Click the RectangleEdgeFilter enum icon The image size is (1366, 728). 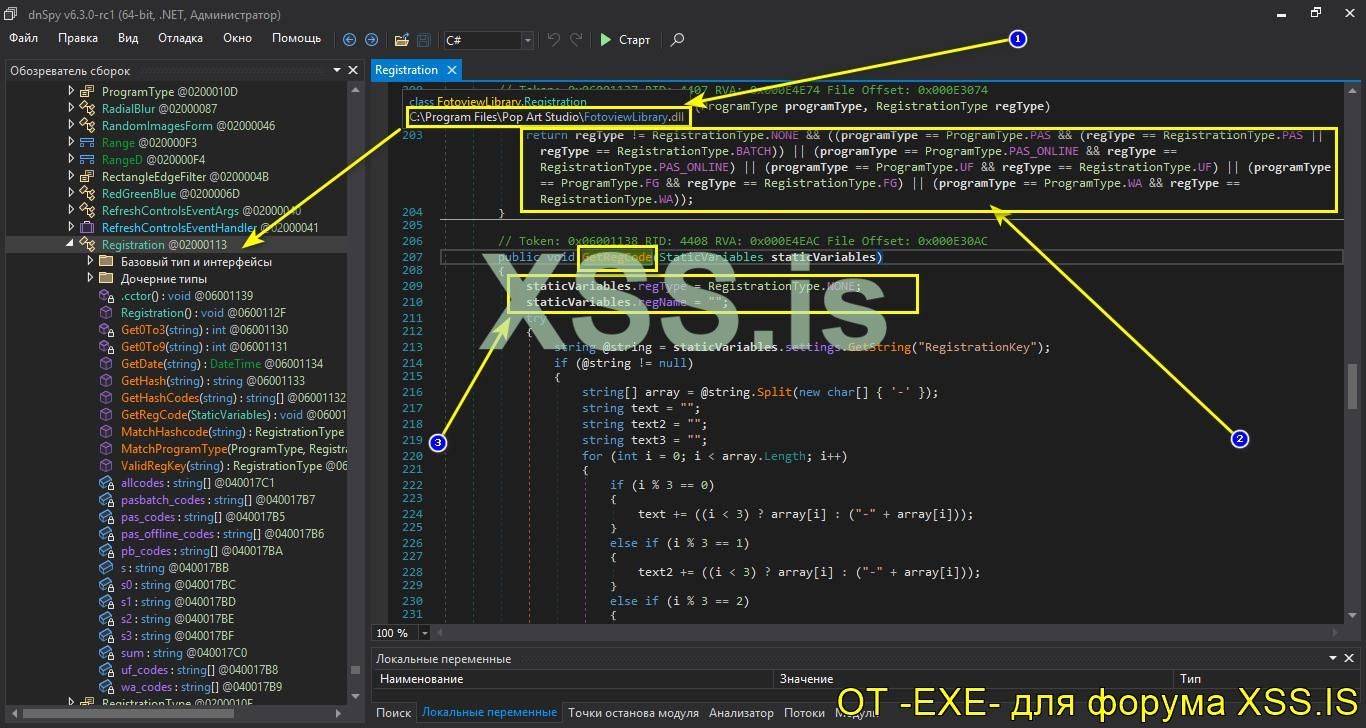88,177
